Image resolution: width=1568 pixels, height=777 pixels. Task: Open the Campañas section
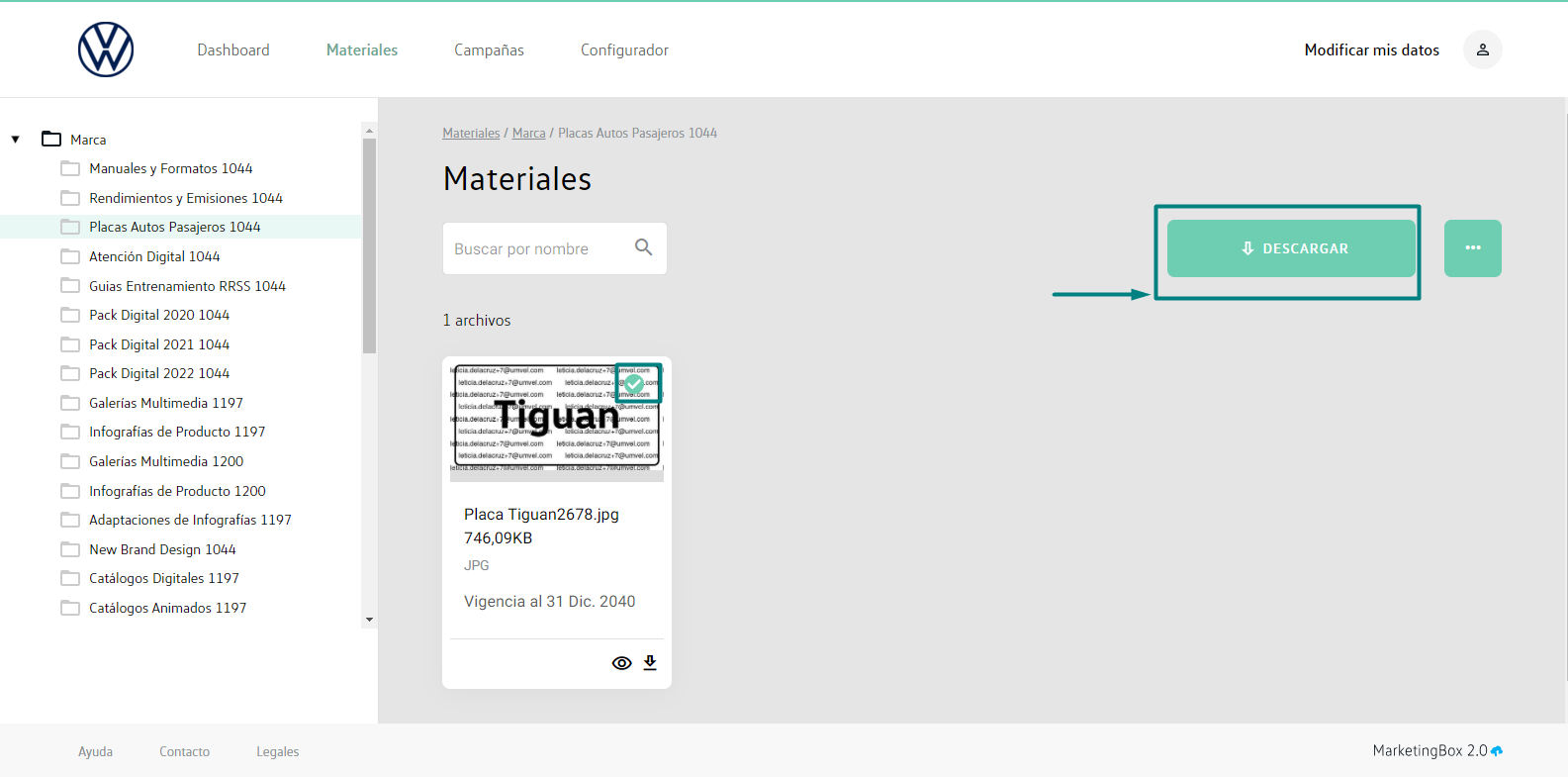coord(489,49)
